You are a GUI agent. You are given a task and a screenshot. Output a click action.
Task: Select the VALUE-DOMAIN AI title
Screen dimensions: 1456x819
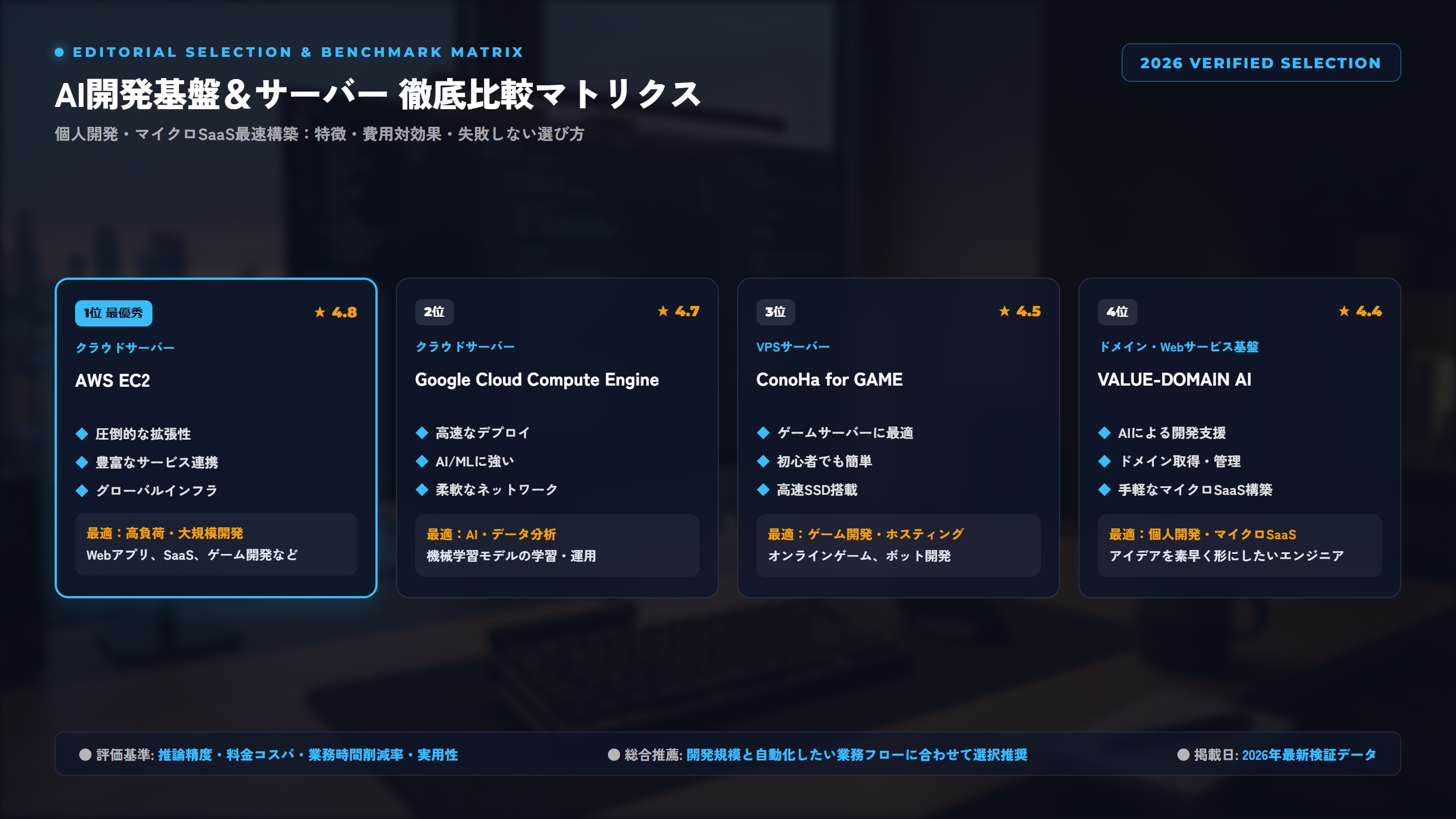tap(1174, 379)
